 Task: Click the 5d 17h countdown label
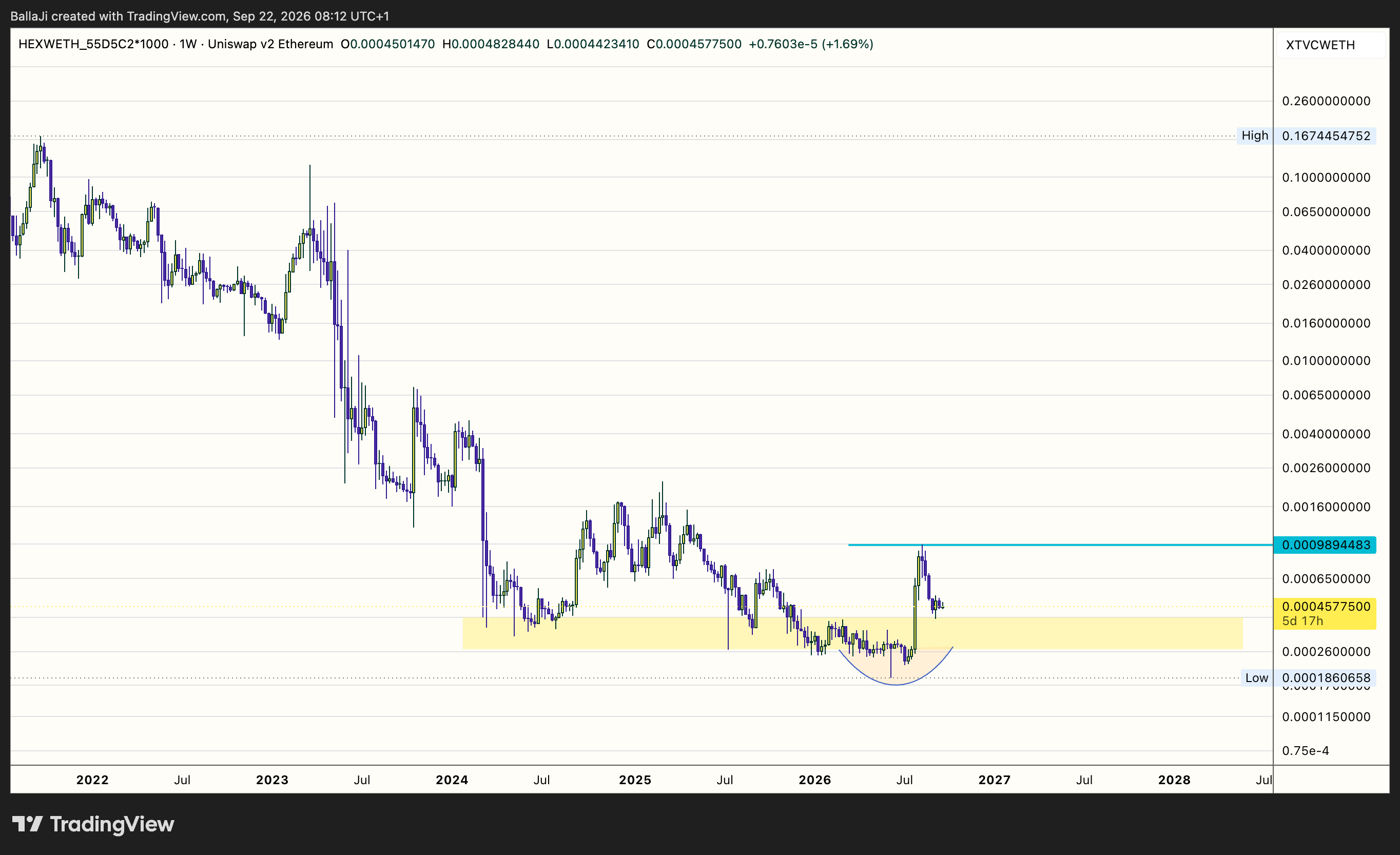point(1302,621)
